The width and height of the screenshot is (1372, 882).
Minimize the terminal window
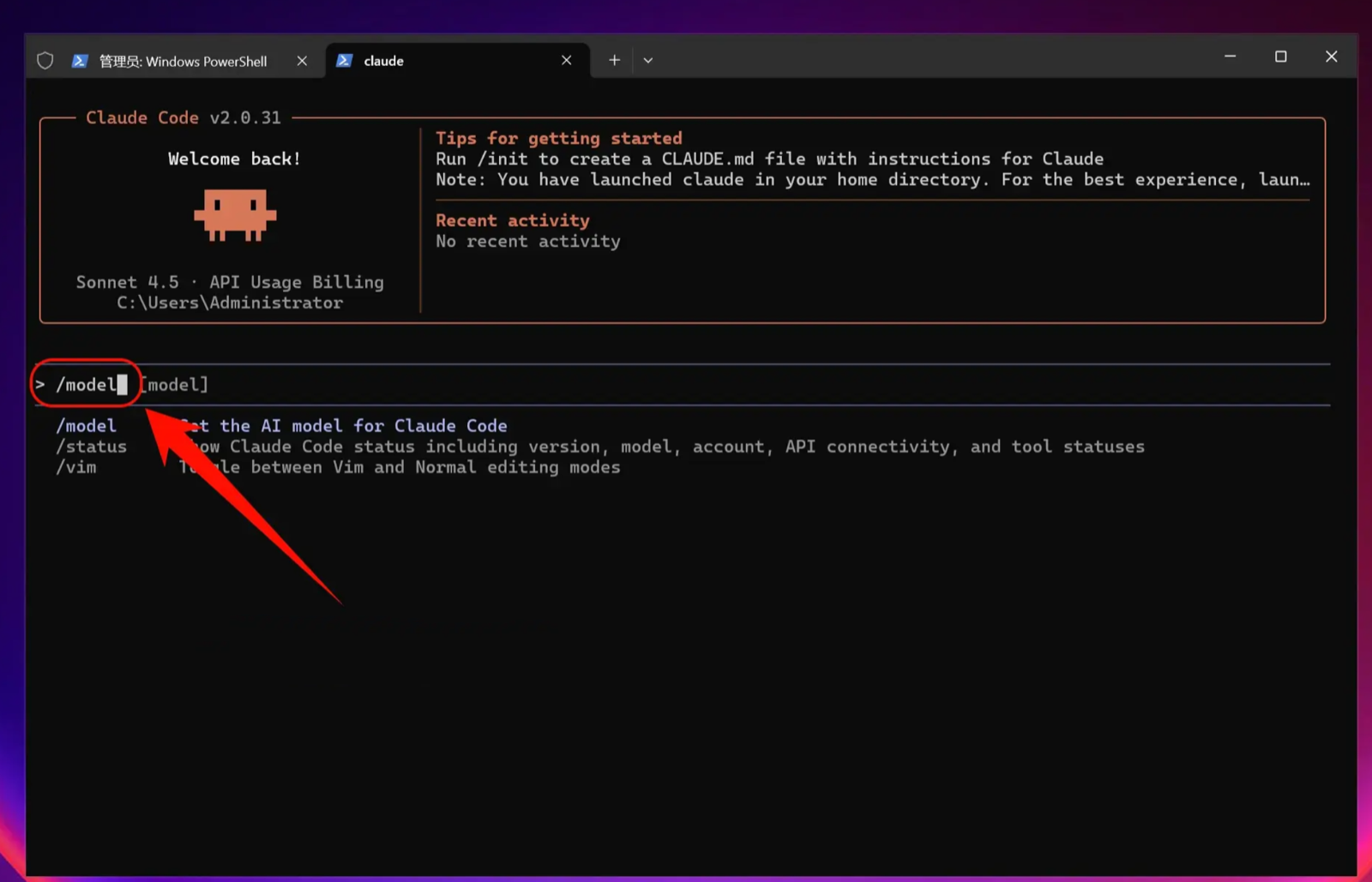(x=1231, y=57)
